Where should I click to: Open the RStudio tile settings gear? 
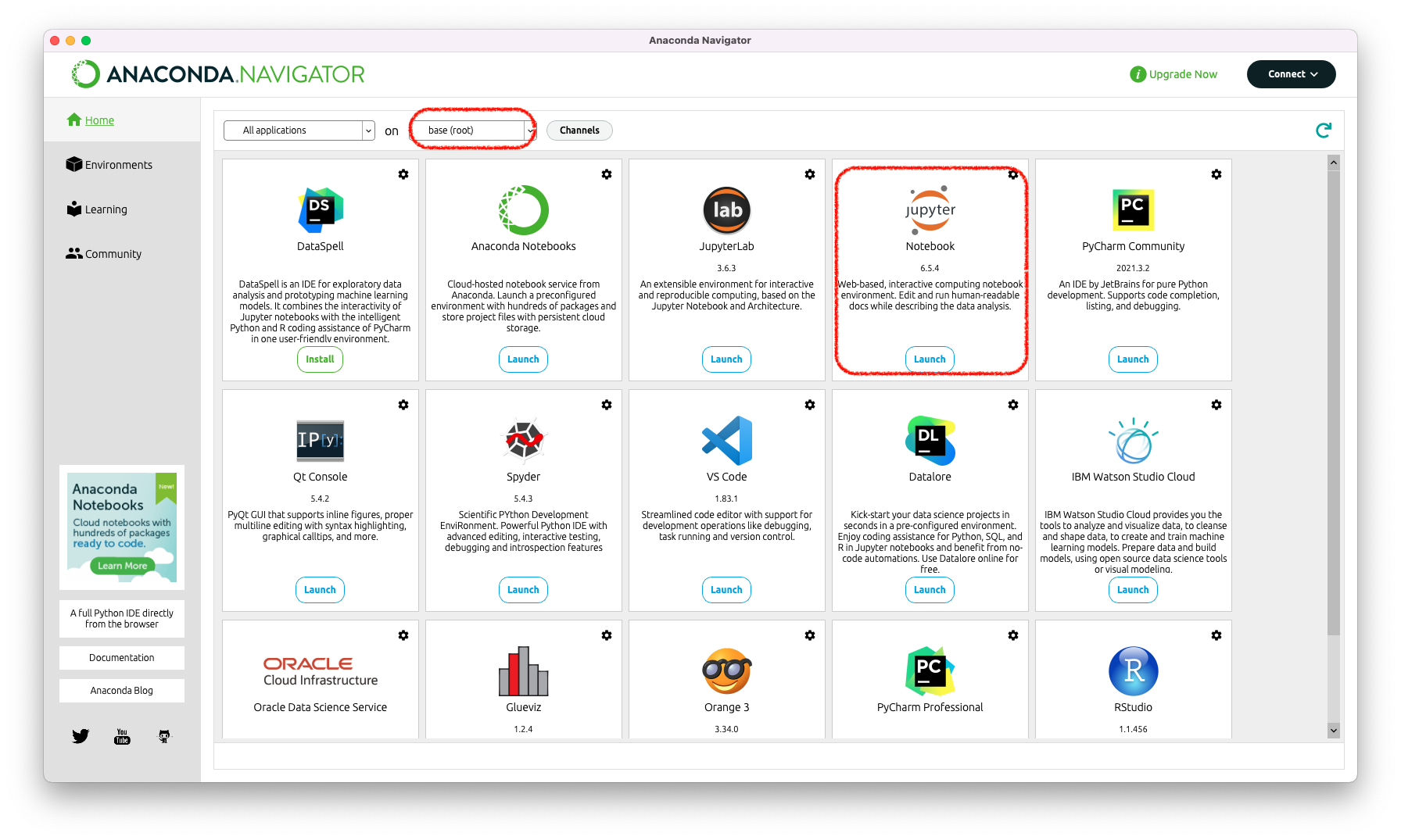tap(1216, 635)
